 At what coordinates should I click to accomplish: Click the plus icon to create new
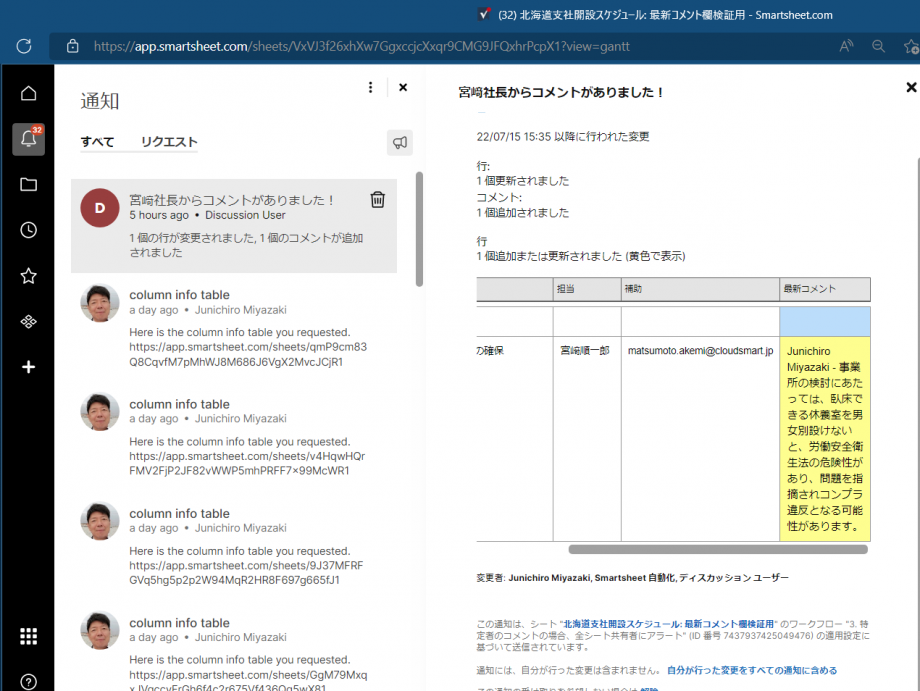click(x=28, y=367)
